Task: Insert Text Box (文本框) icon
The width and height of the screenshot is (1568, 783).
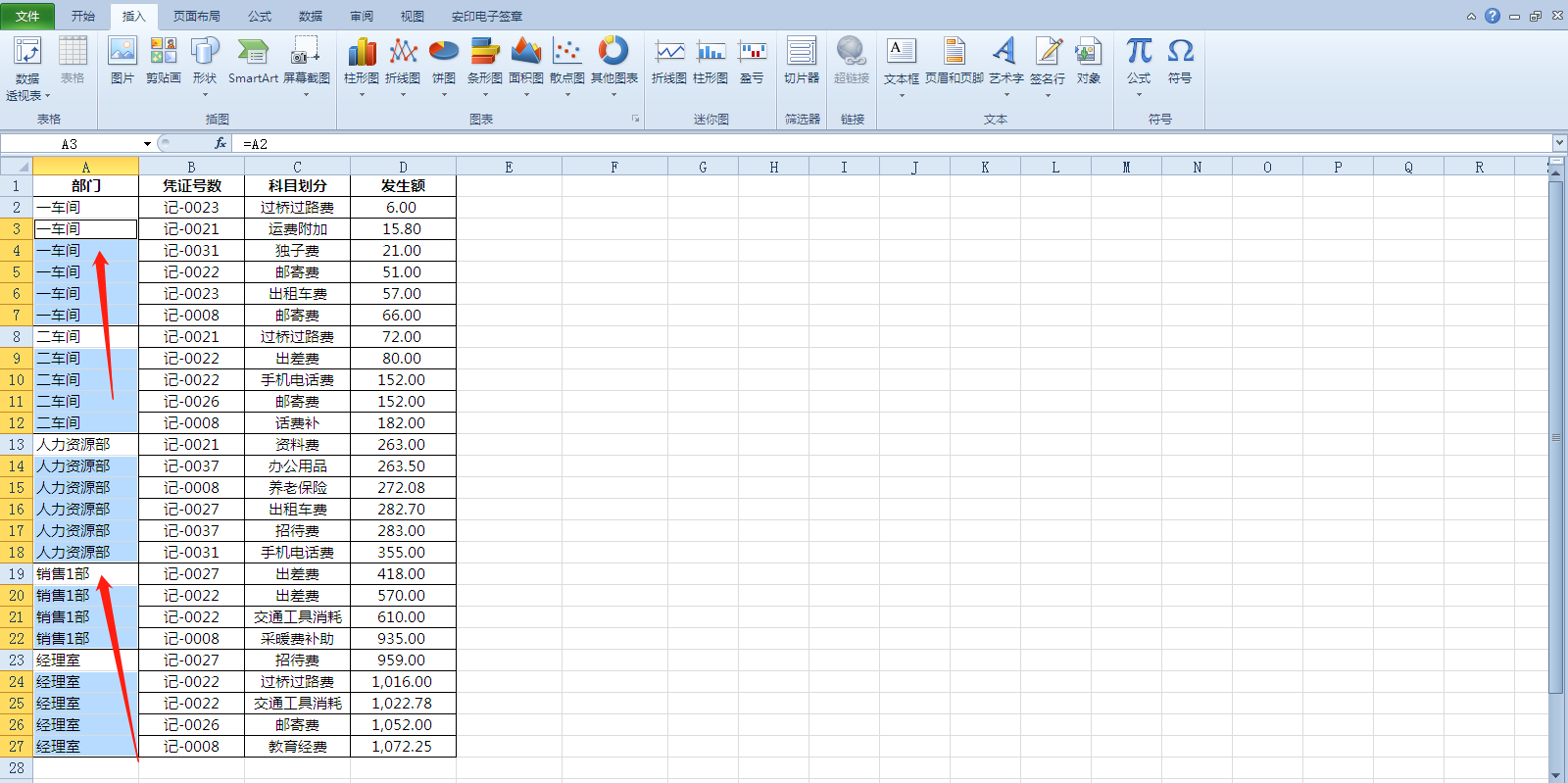Action: click(901, 51)
